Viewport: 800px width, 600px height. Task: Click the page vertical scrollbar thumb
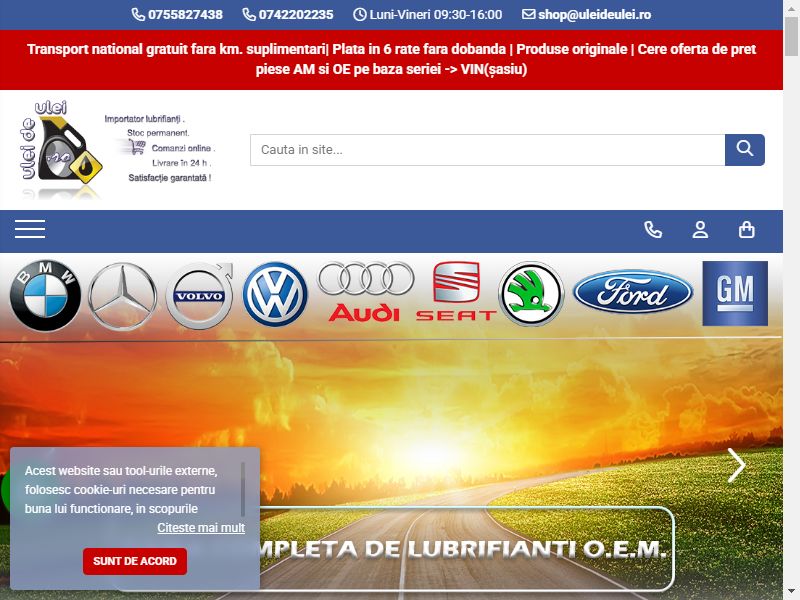pyautogui.click(x=791, y=36)
